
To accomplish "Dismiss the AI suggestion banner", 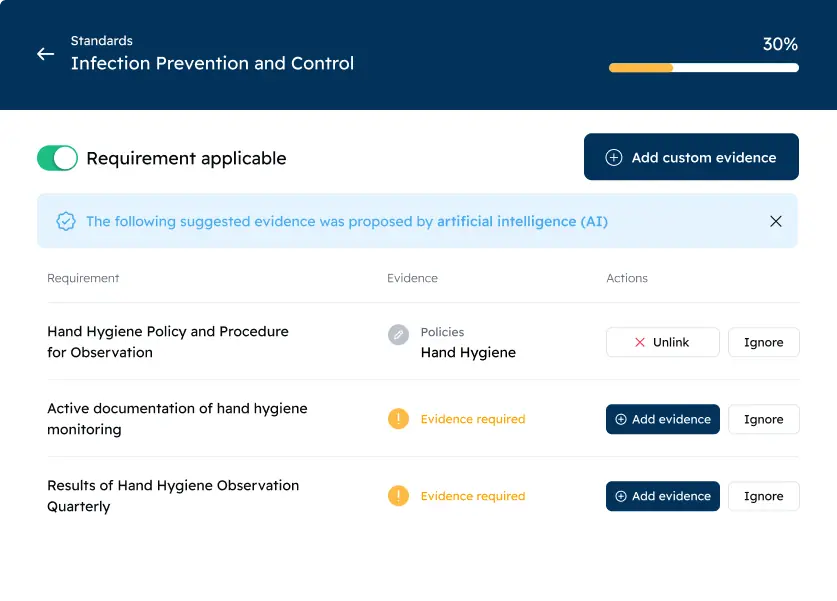I will click(776, 221).
